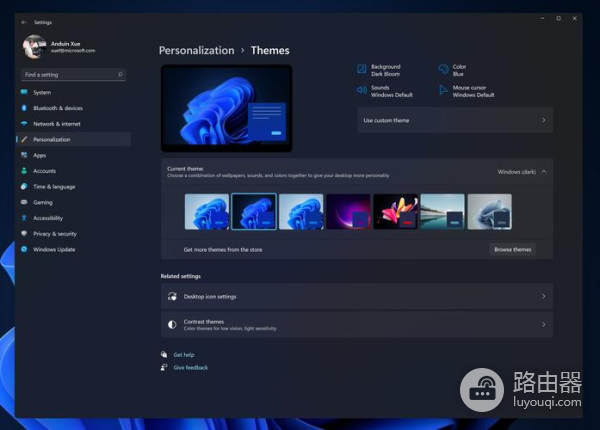Click the Browse themes button

(513, 249)
